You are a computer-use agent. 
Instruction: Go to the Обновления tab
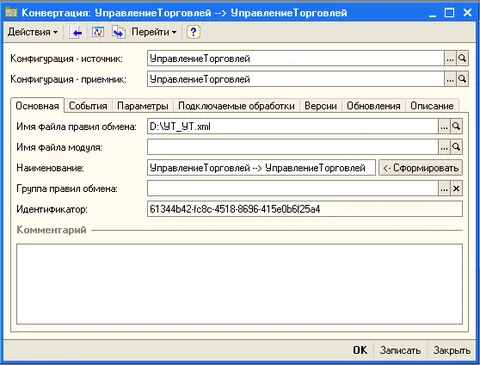pos(373,106)
